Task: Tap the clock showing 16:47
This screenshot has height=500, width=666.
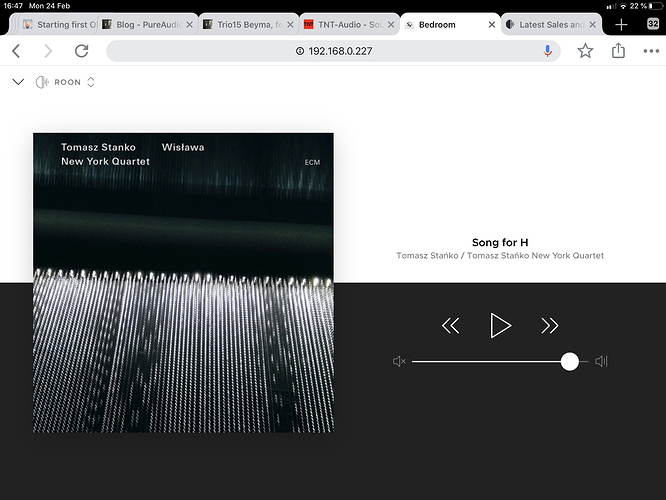Action: point(13,6)
